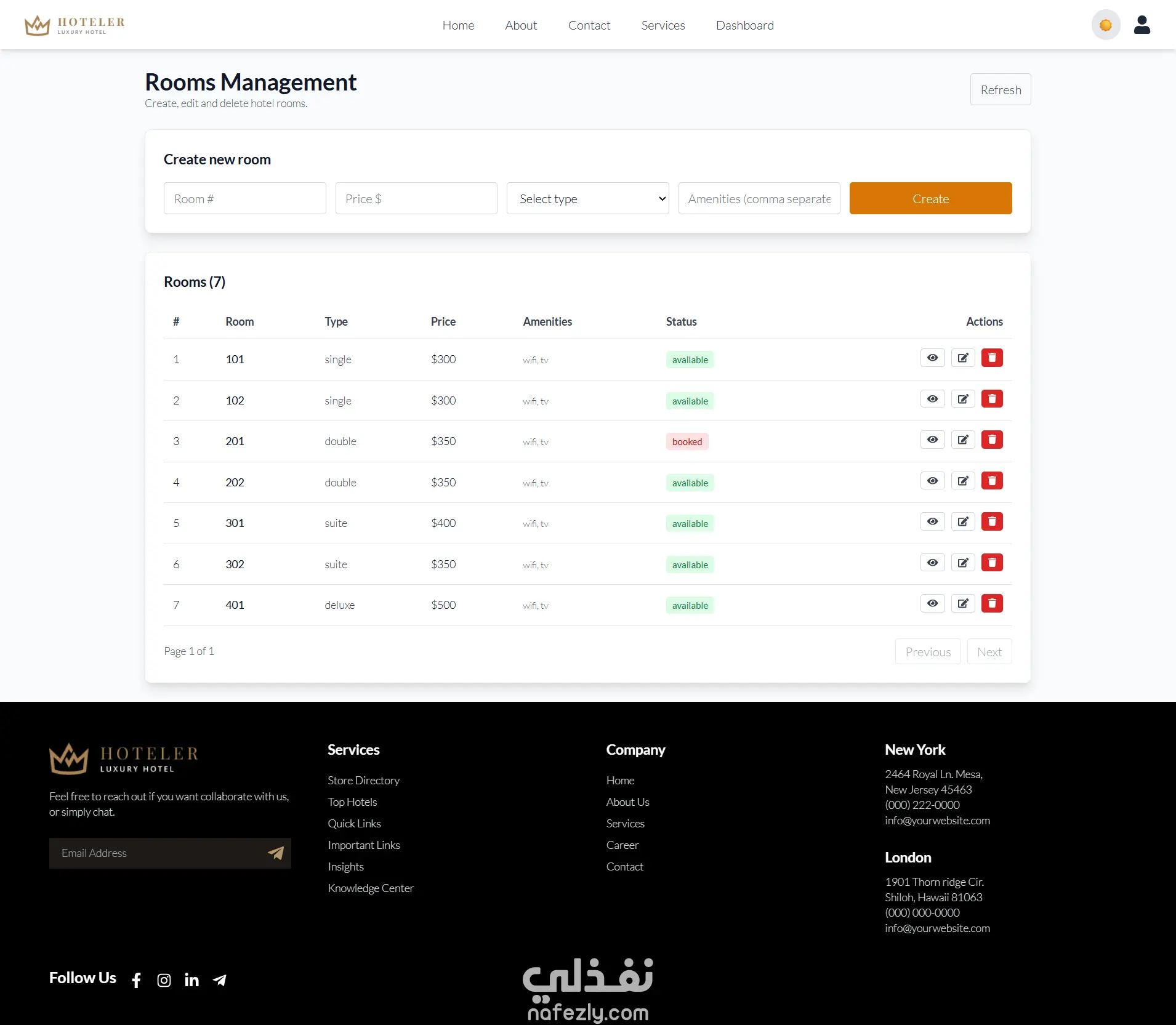Open the LinkedIn social link

click(191, 980)
